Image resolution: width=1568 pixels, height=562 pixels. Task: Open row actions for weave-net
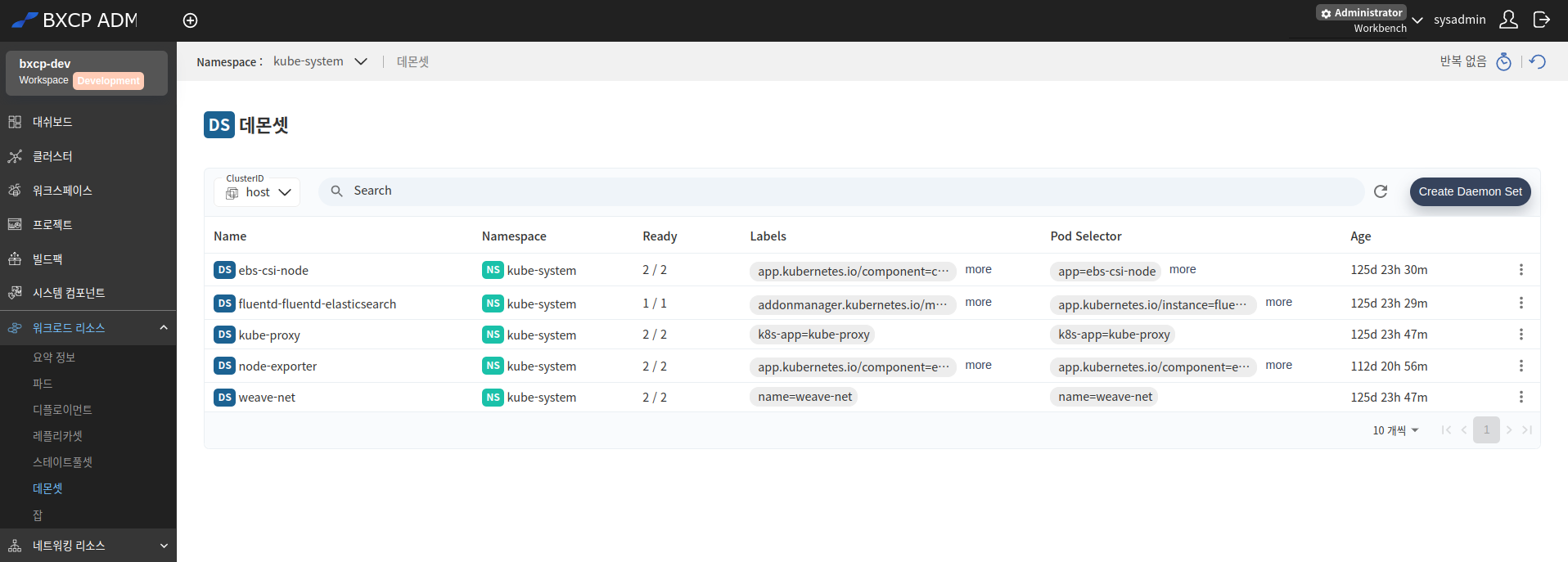pos(1521,397)
